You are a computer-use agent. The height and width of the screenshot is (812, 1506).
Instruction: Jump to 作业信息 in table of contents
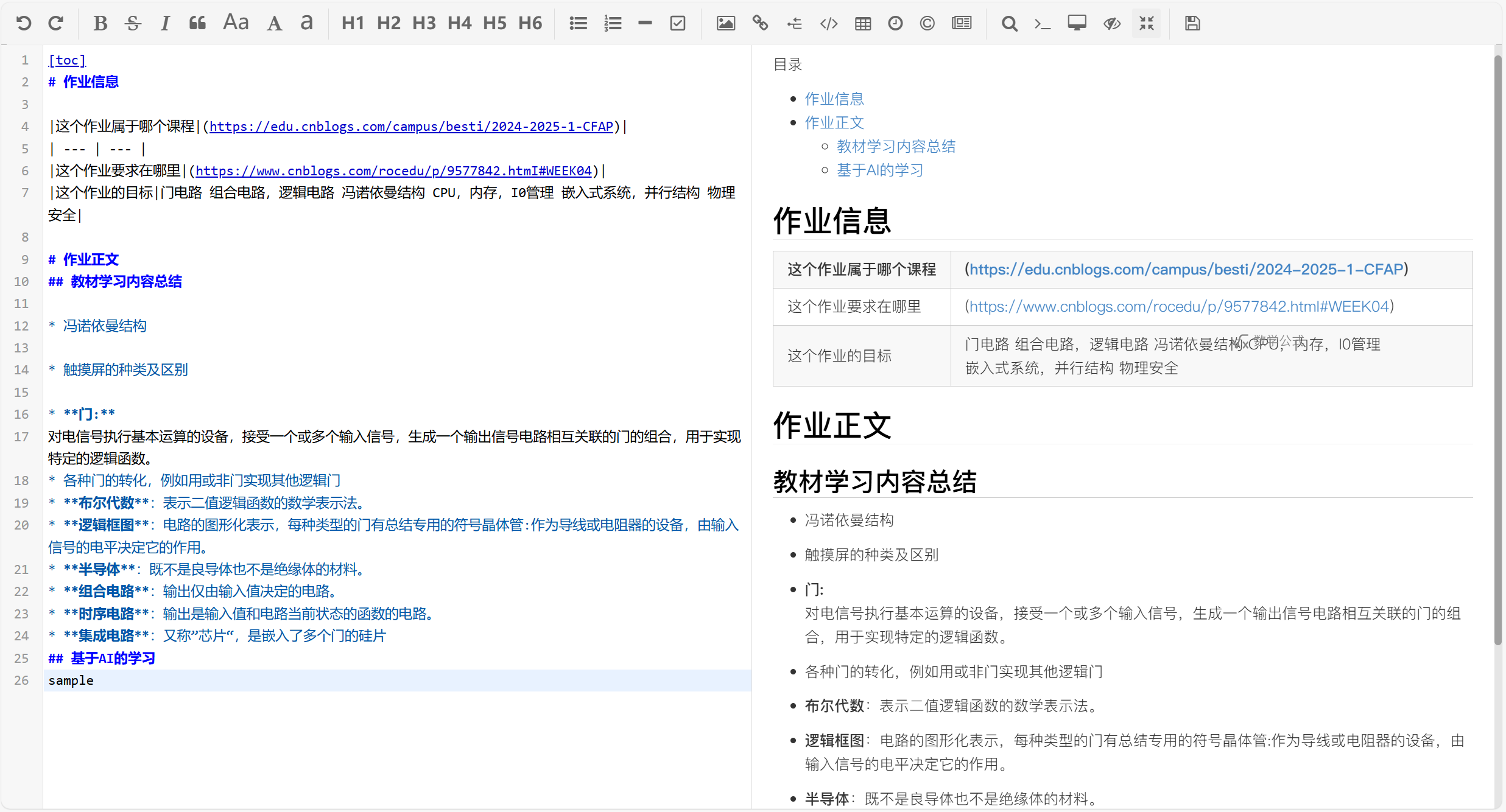point(834,99)
